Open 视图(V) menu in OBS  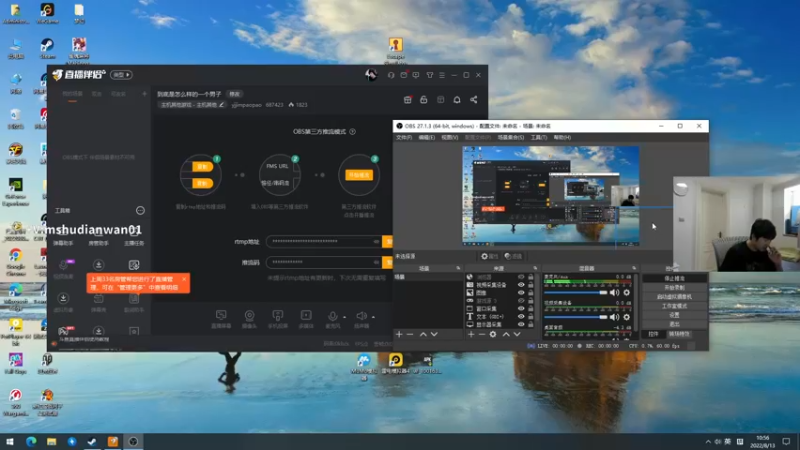[449, 137]
